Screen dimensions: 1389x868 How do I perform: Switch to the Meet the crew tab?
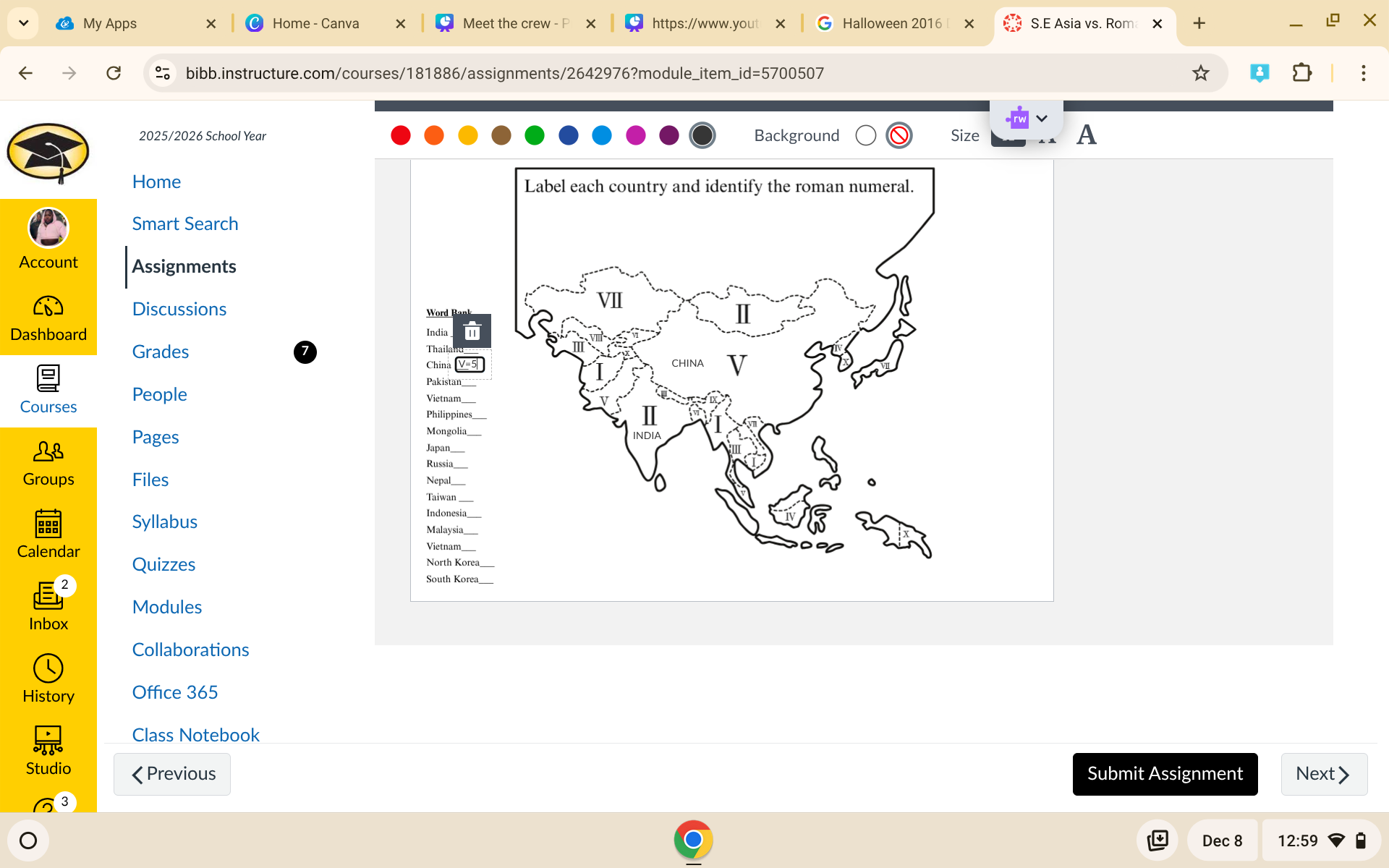(x=506, y=23)
